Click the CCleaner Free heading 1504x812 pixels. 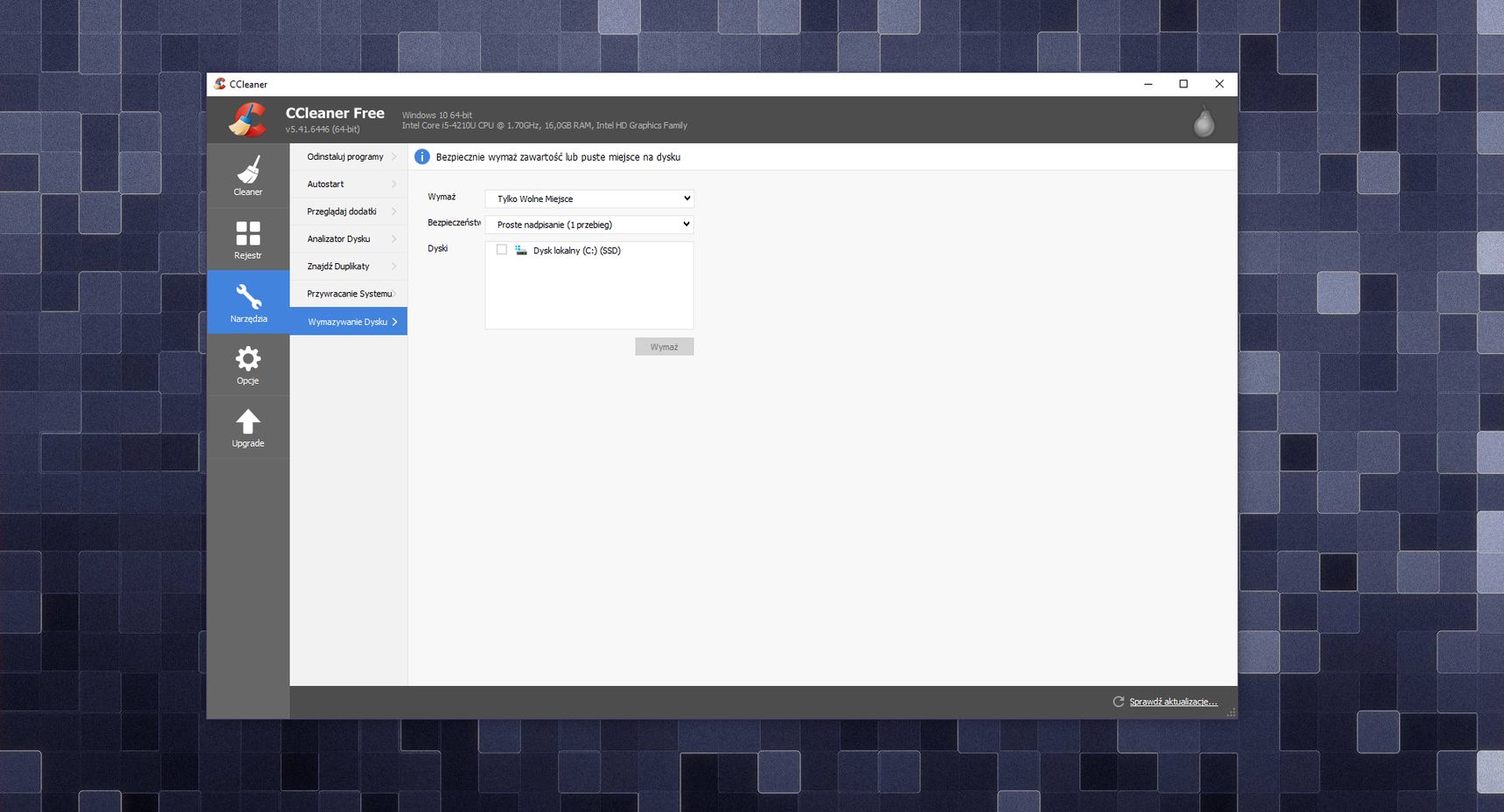tap(335, 113)
